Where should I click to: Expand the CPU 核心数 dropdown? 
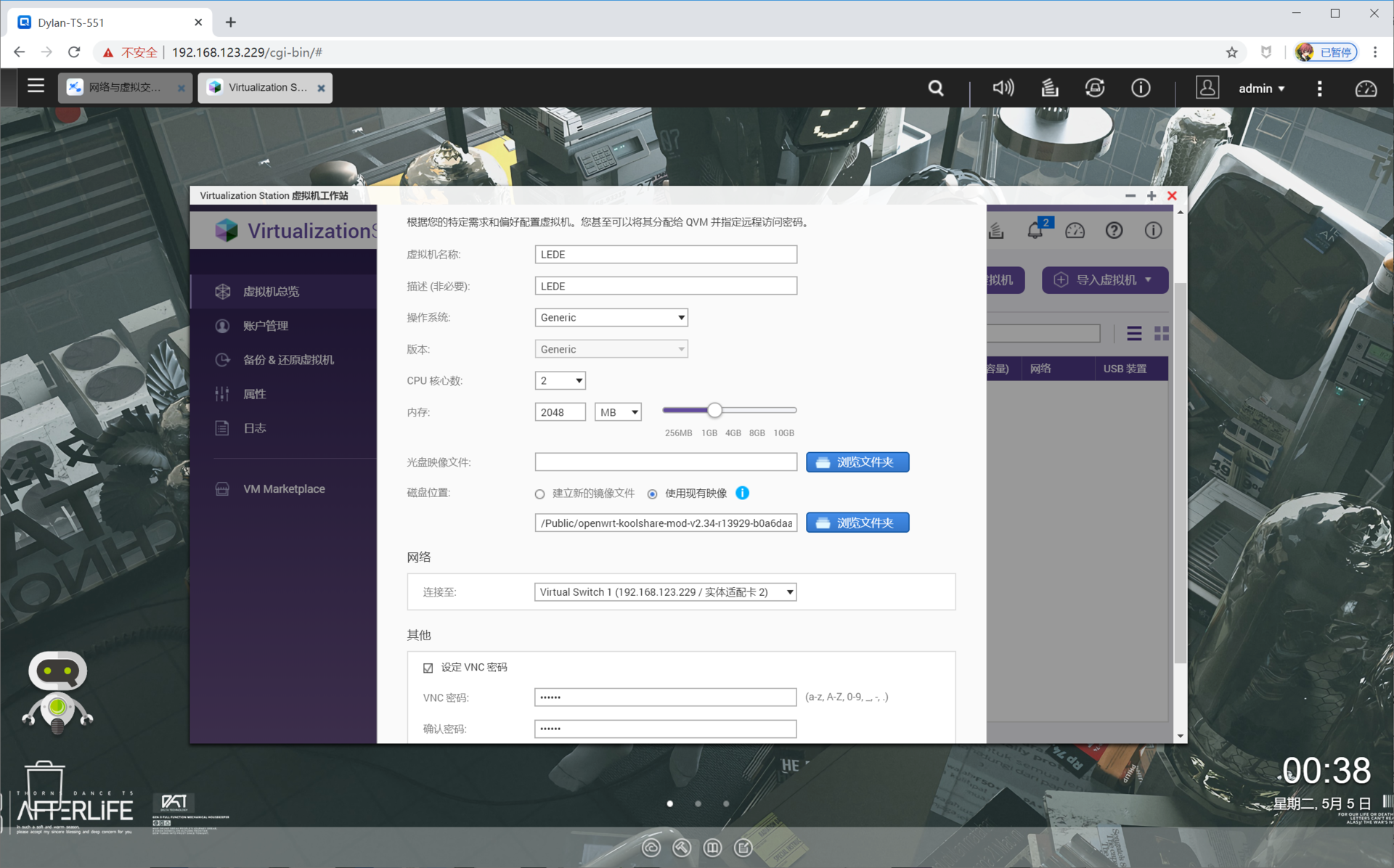560,380
